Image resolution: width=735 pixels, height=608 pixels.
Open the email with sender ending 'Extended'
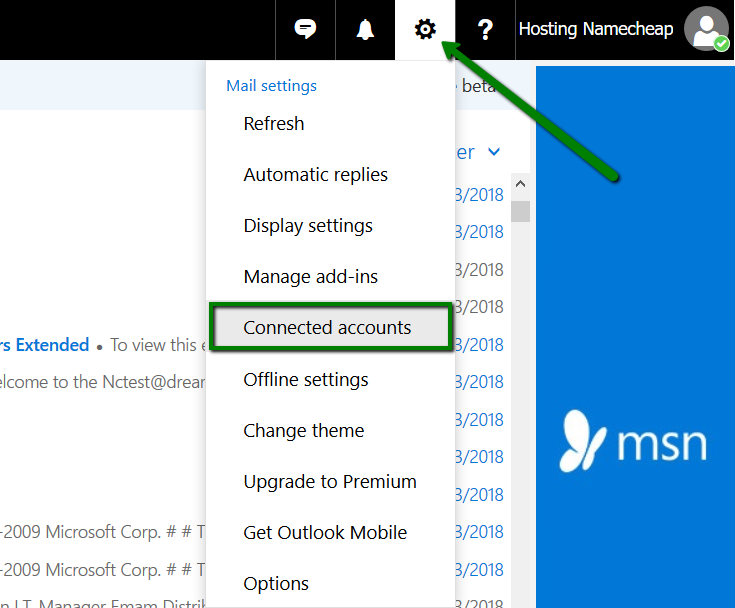102,345
